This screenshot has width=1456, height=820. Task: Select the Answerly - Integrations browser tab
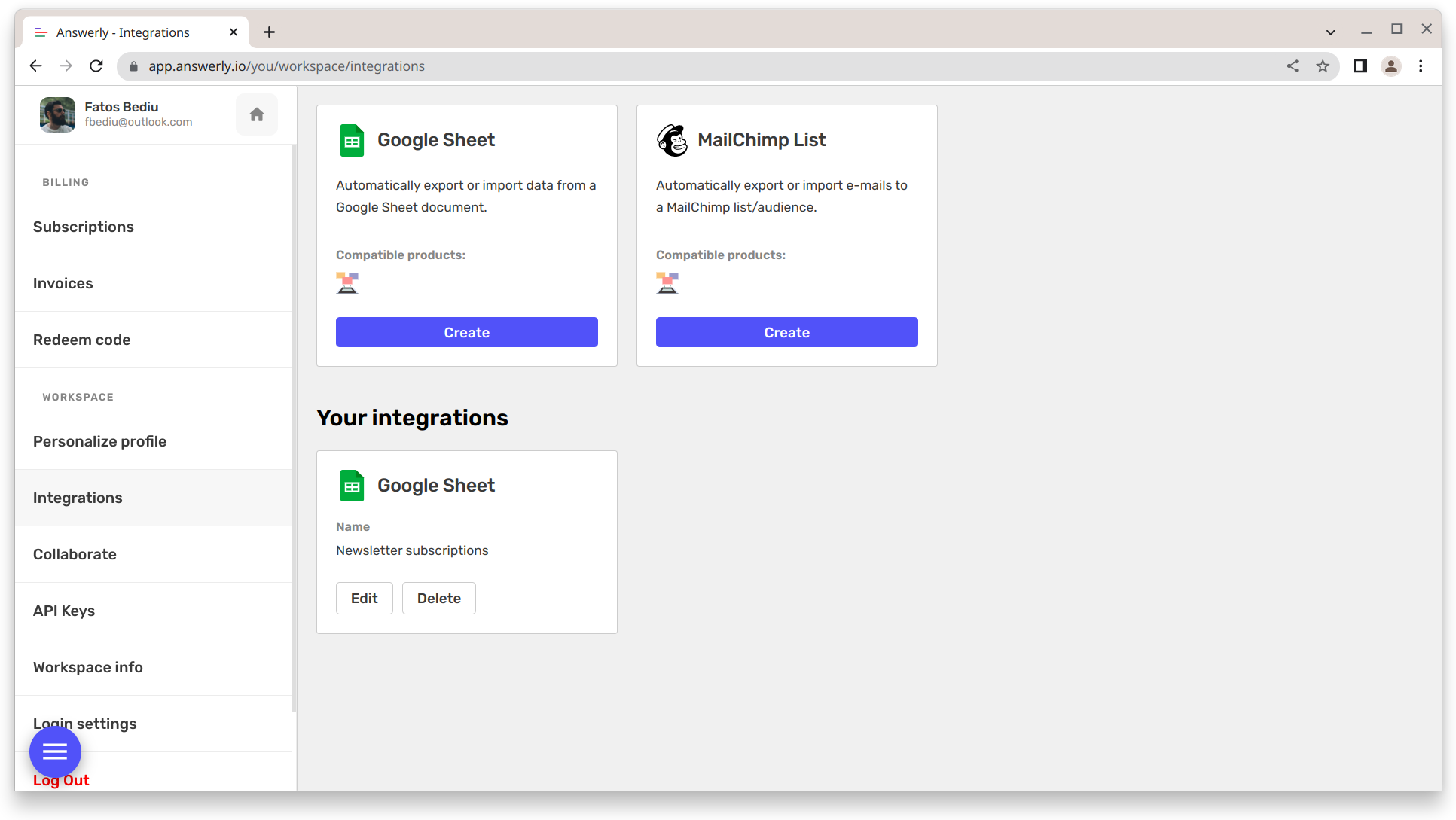(136, 32)
